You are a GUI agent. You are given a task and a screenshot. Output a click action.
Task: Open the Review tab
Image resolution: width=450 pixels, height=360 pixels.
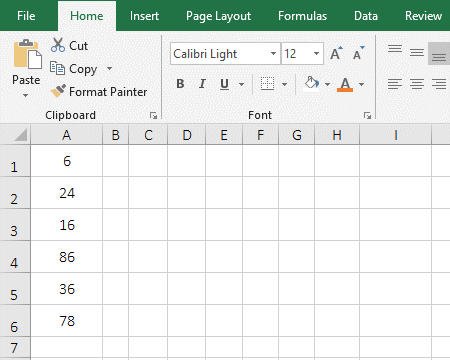pyautogui.click(x=423, y=16)
